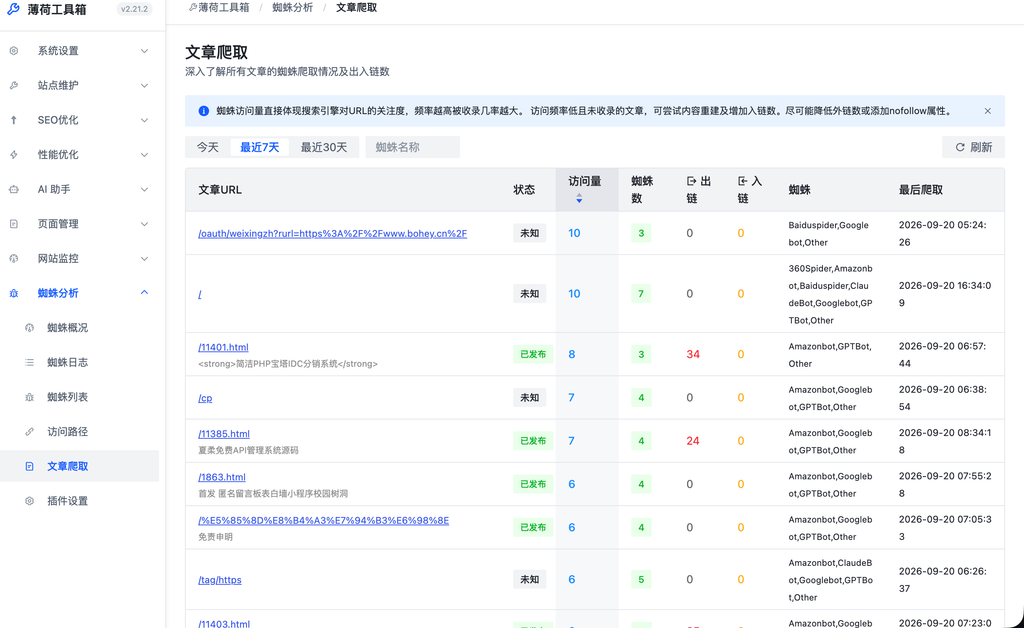
Task: Open the /%E5%85%8D%E8%B4%A3 encoded URL link
Action: click(x=323, y=521)
